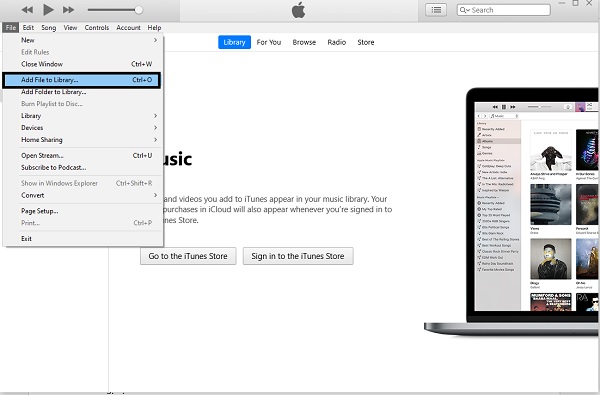Viewport: 600px width, 395px height.
Task: Open the Help menu
Action: (154, 28)
